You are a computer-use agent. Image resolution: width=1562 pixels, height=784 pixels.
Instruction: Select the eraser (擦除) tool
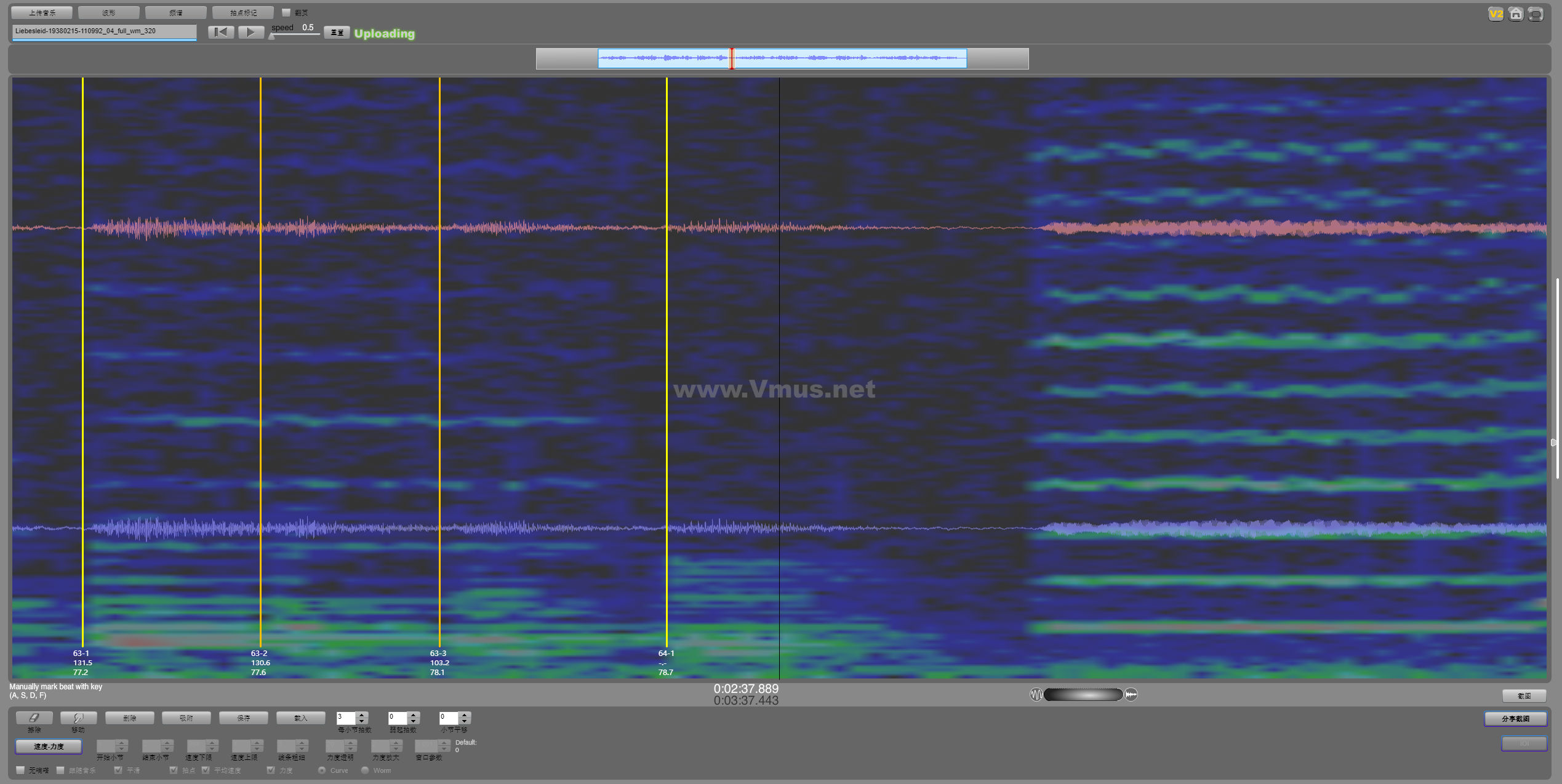point(34,718)
